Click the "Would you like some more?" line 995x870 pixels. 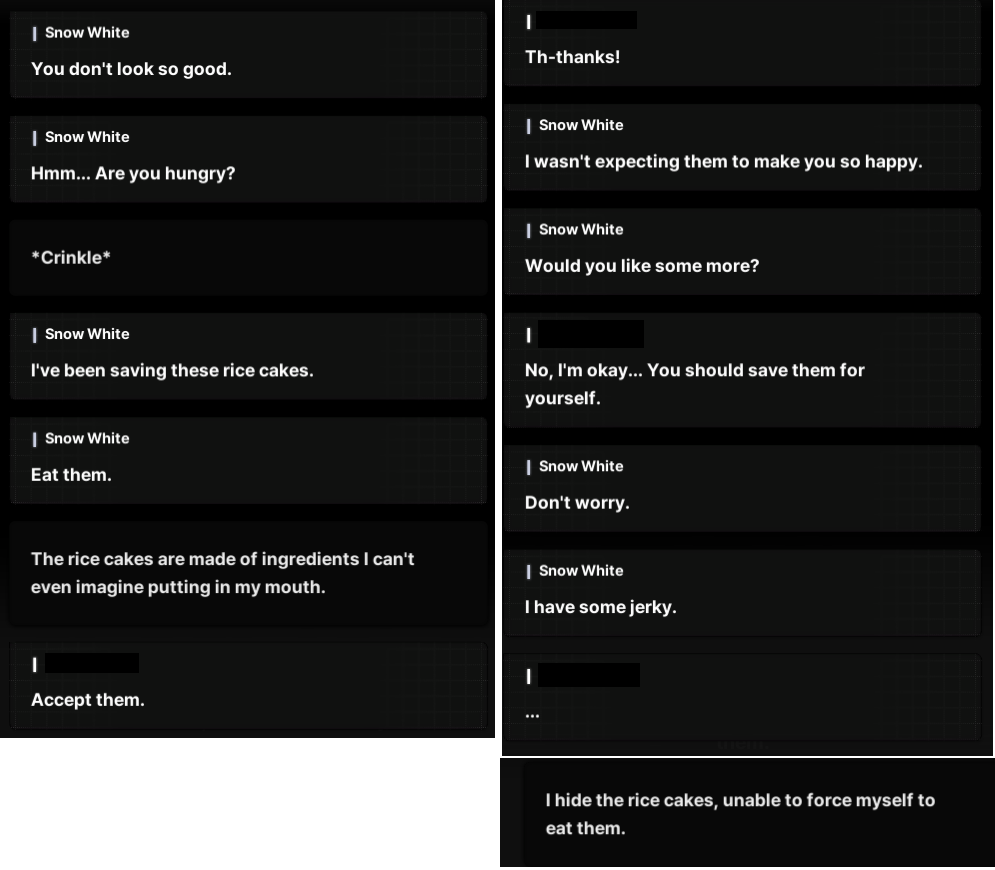642,266
